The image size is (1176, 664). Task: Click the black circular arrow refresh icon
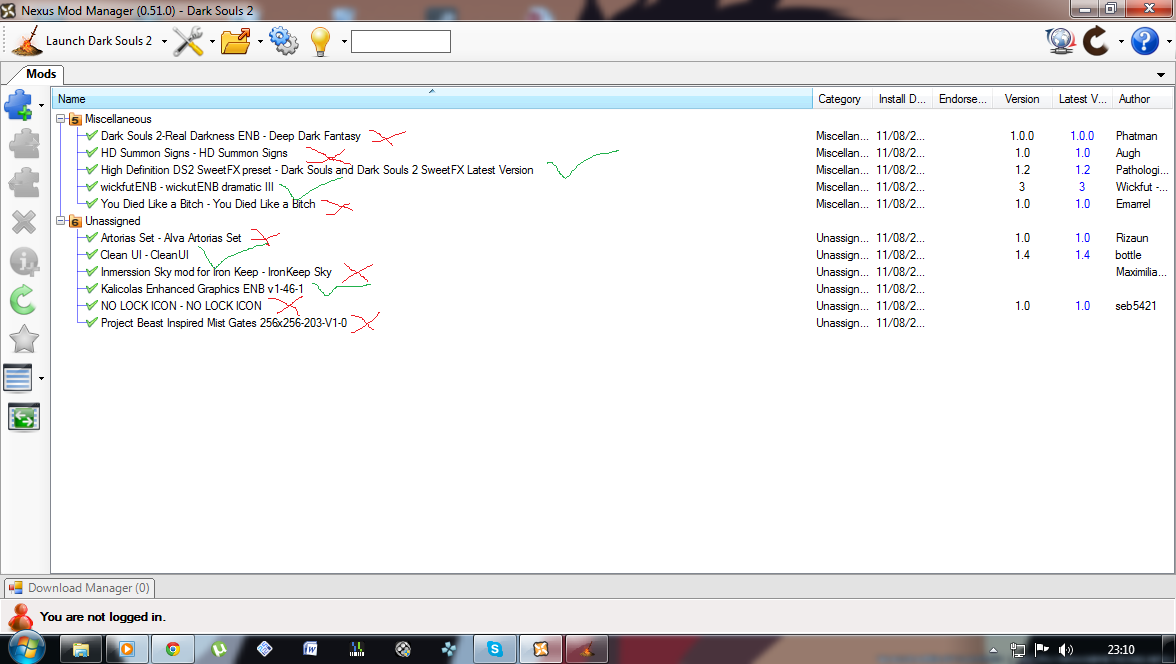point(1096,41)
